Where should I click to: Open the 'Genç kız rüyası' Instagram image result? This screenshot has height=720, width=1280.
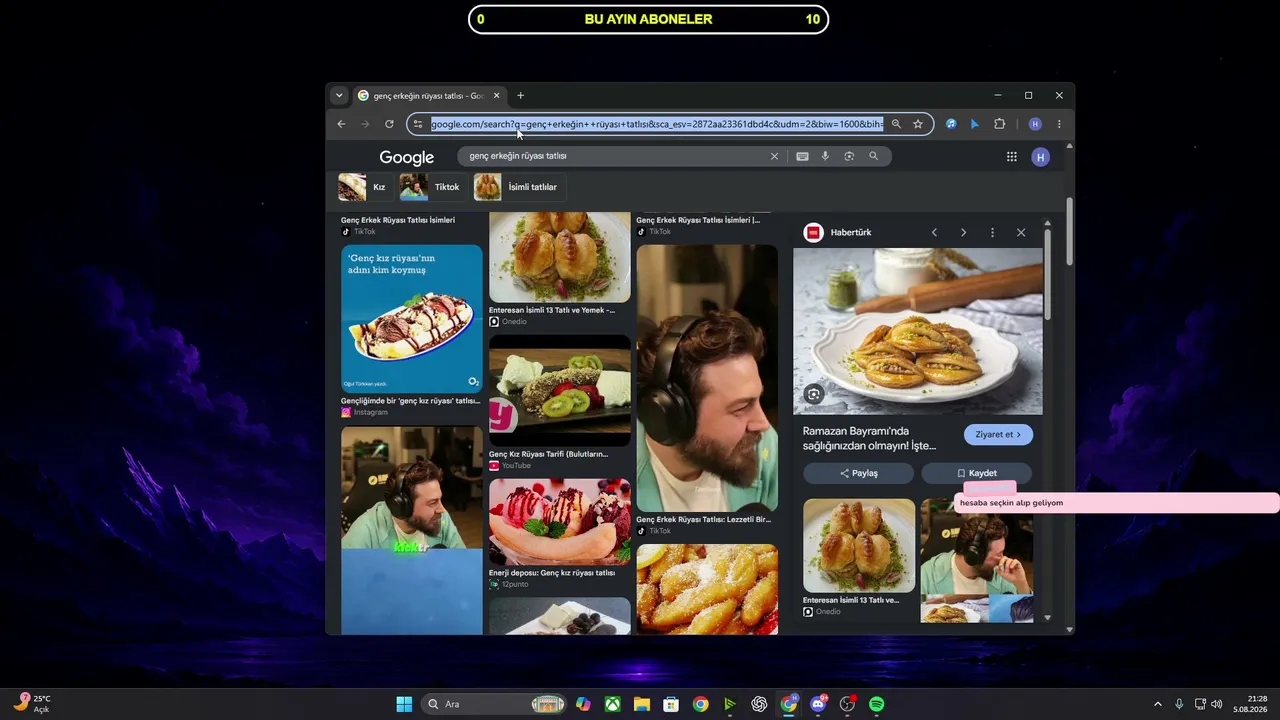pyautogui.click(x=411, y=318)
